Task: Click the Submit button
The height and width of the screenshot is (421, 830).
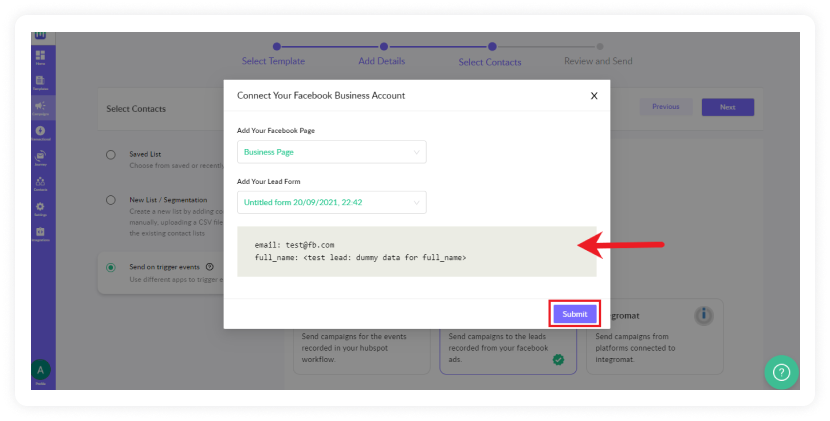Action: coord(575,314)
